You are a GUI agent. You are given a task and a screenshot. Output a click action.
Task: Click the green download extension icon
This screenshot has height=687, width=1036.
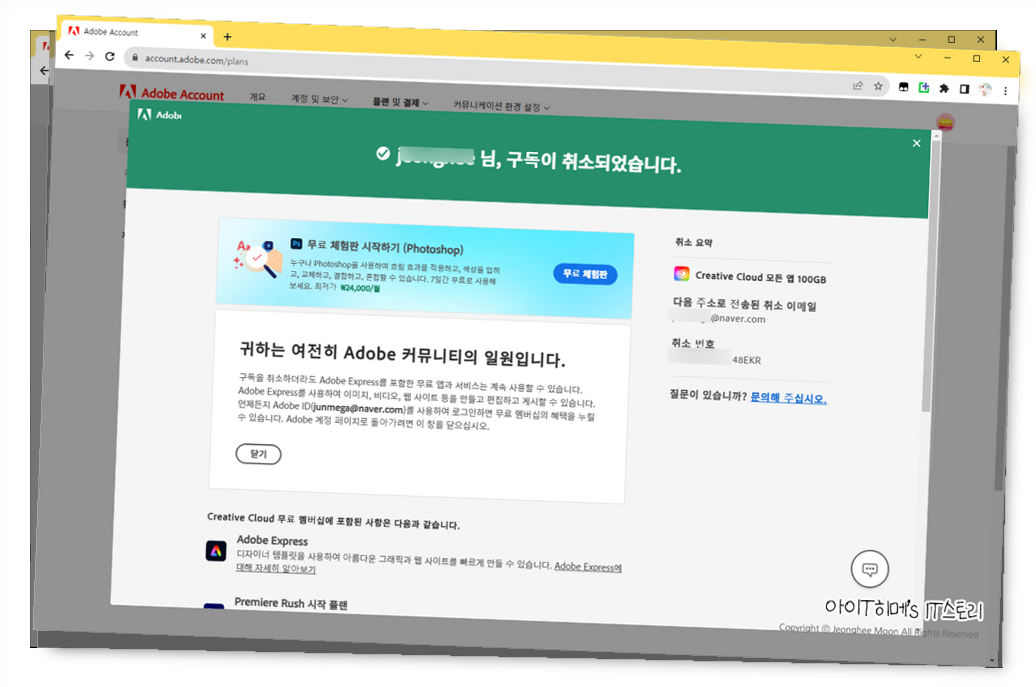tap(924, 87)
